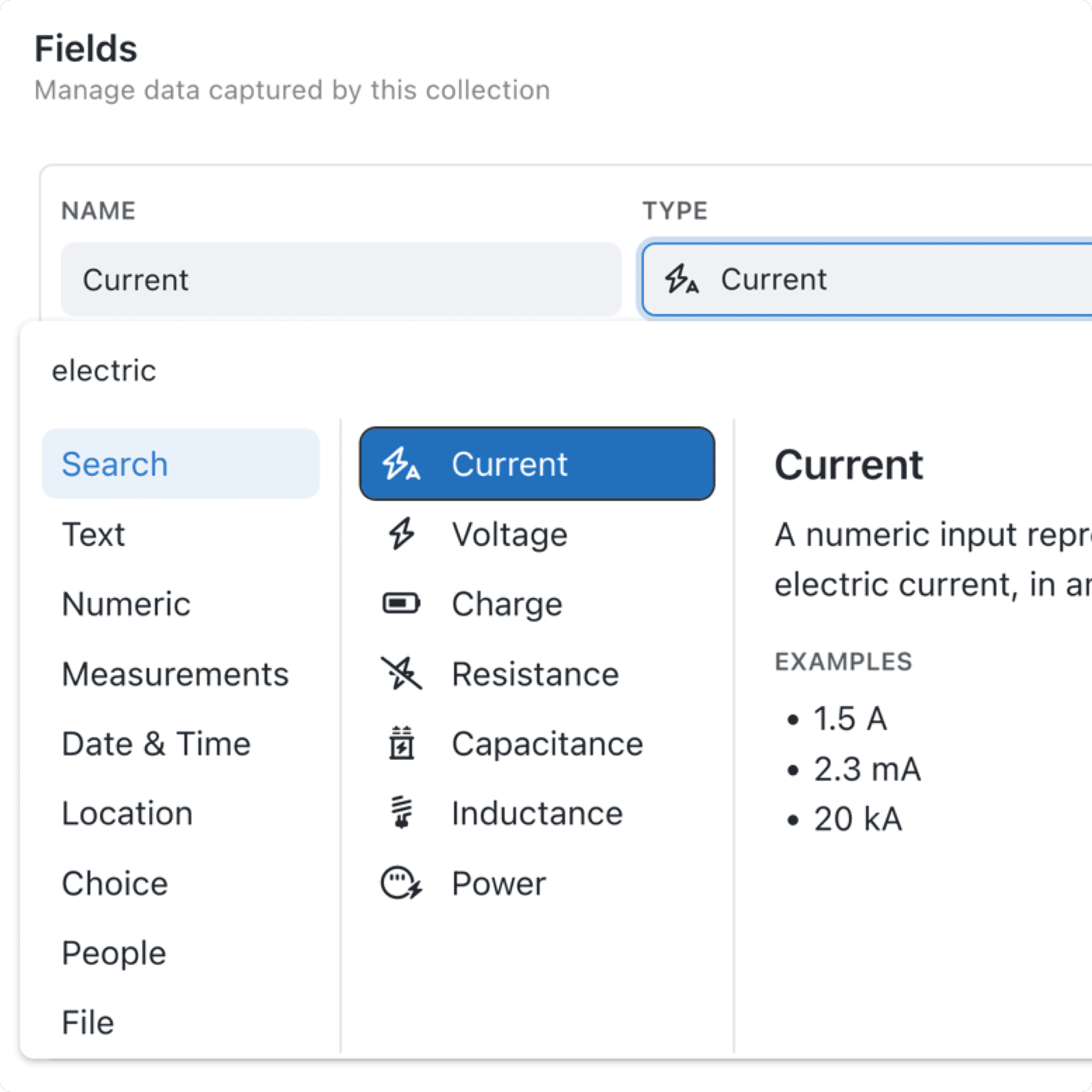Click the Voltage lightning icon

point(401,534)
